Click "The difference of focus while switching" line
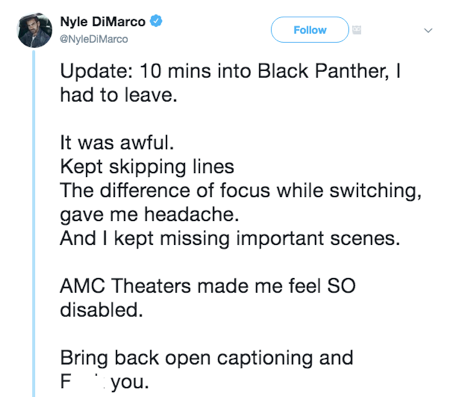 [241, 191]
